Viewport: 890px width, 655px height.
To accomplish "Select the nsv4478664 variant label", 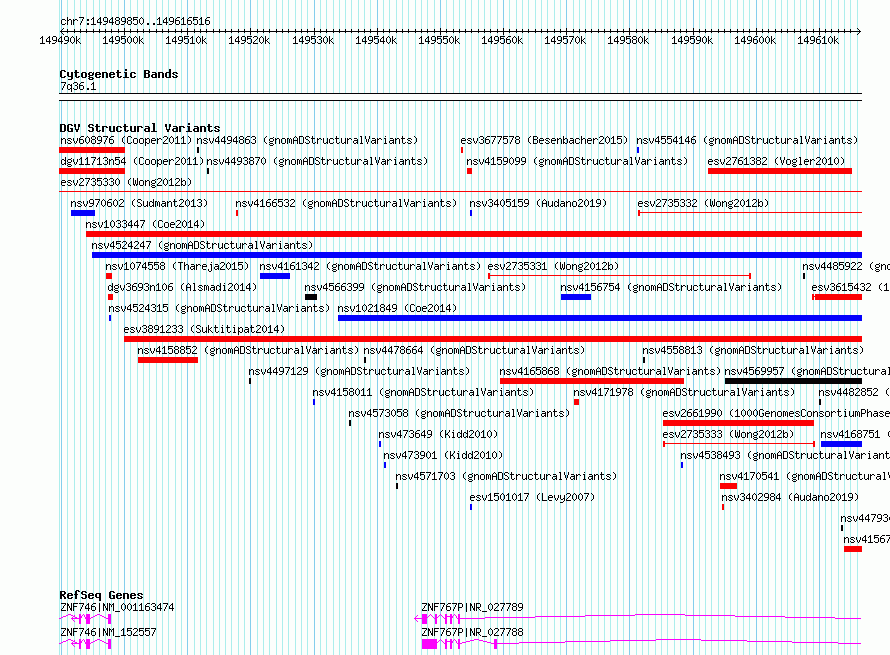I will [x=474, y=350].
